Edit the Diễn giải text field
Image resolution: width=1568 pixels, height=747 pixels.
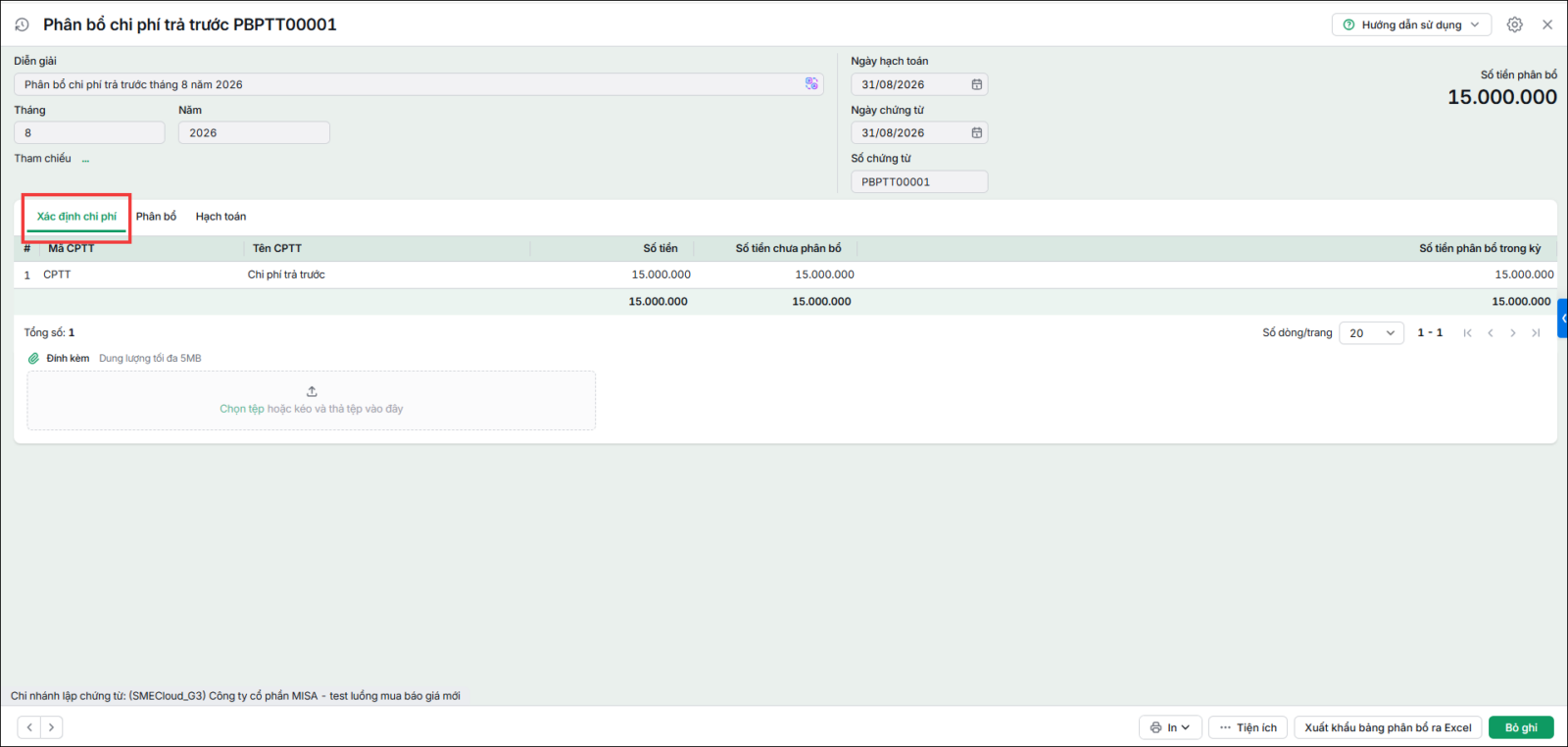point(418,84)
